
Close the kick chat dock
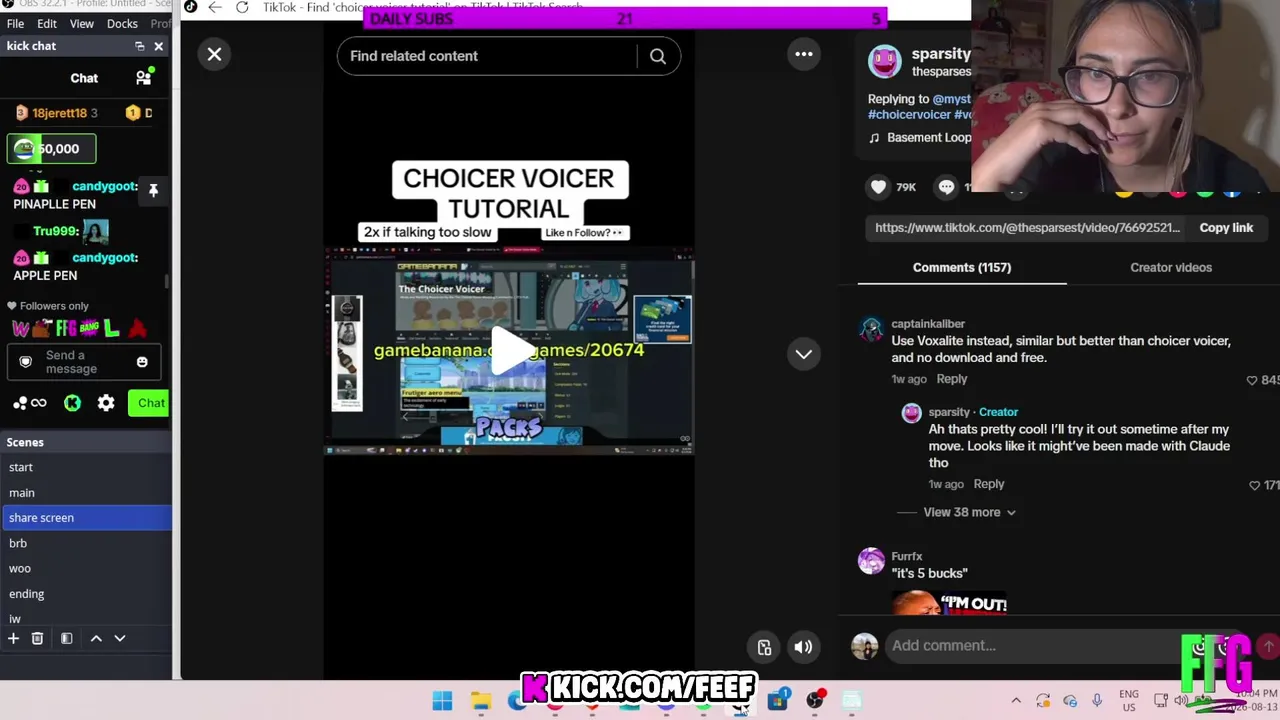pos(158,46)
